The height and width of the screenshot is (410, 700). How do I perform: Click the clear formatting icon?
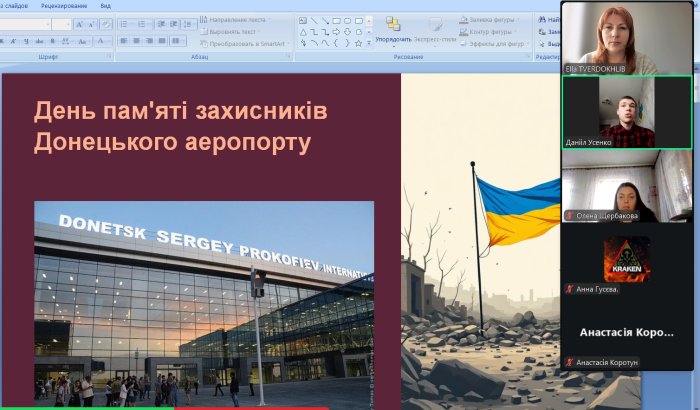[107, 23]
